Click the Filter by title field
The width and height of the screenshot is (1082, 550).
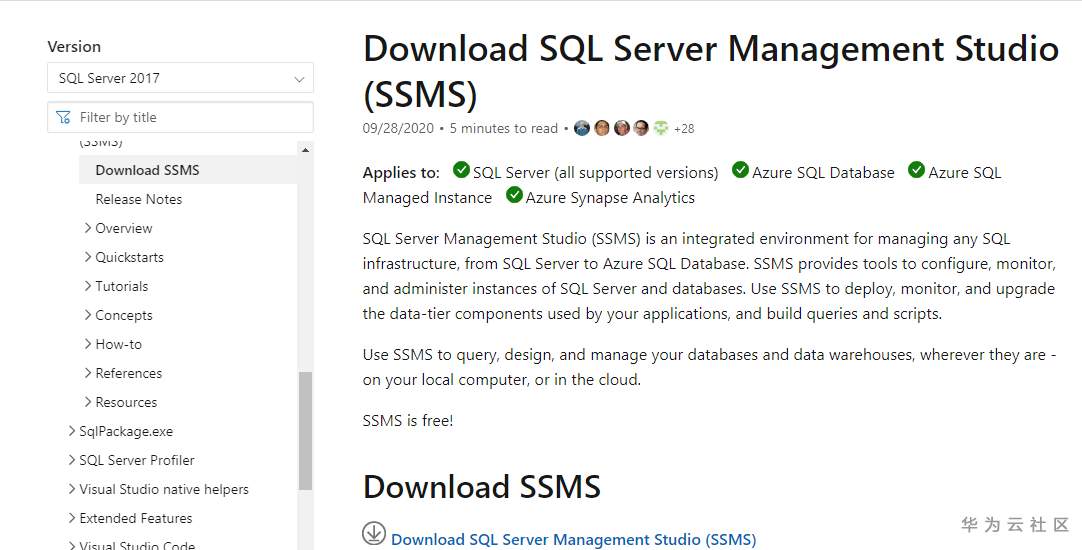190,117
